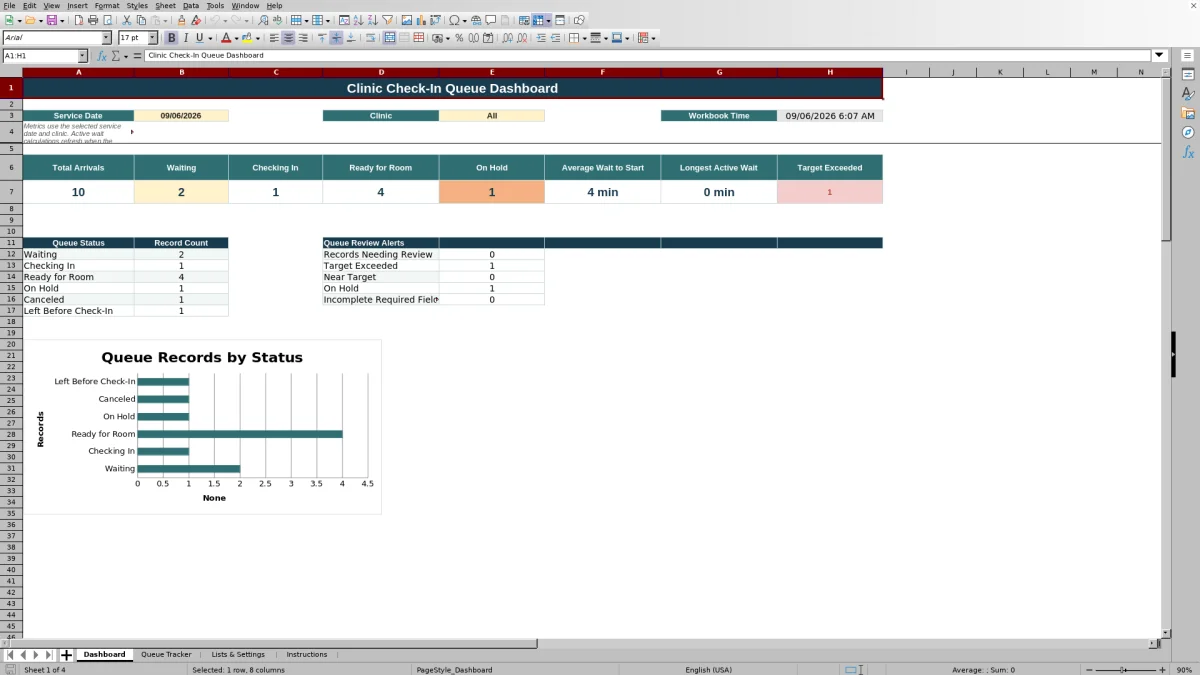Screen dimensions: 1200x675
Task: Click the formula input field
Action: [648, 56]
